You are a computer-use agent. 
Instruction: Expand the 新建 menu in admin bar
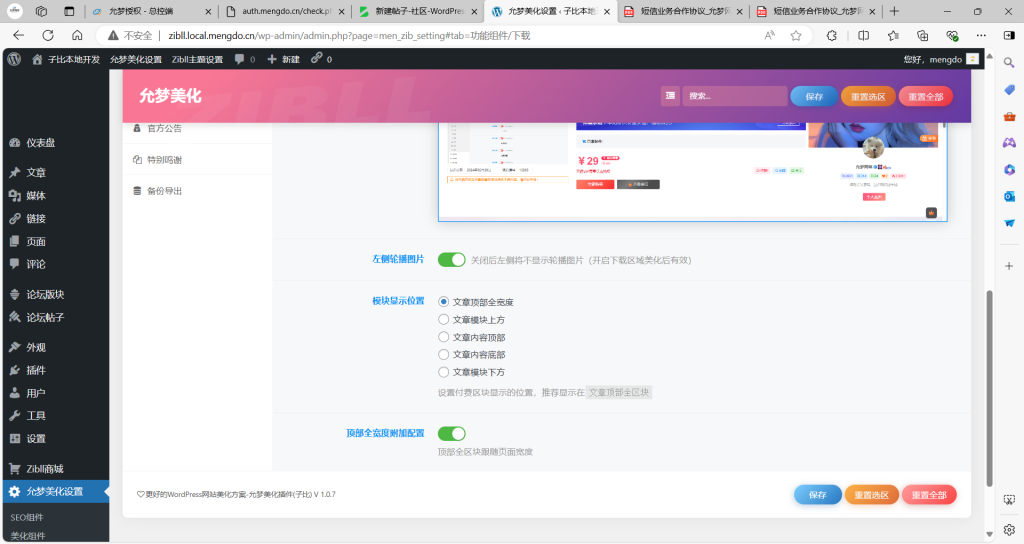(x=283, y=59)
